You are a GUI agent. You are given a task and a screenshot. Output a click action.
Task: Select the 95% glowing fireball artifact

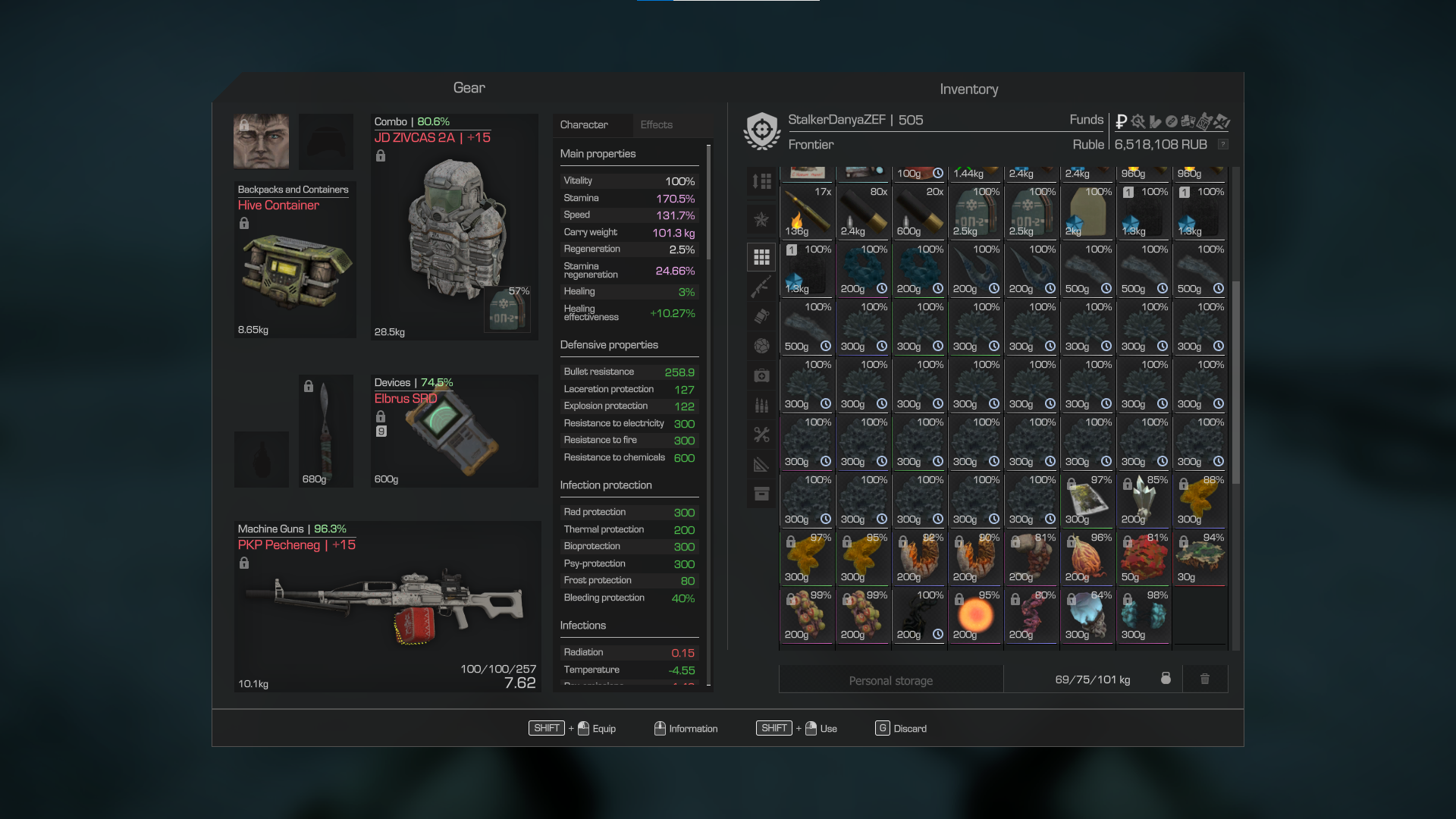click(x=975, y=615)
